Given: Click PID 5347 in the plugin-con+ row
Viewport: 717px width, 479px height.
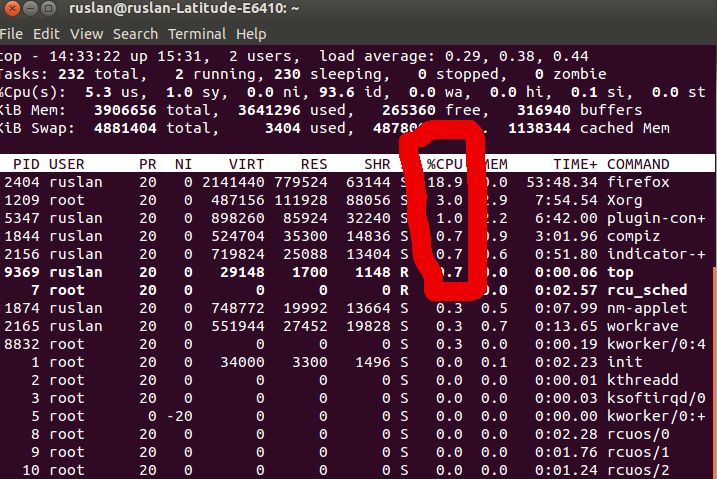Looking at the screenshot, I should (x=22, y=218).
